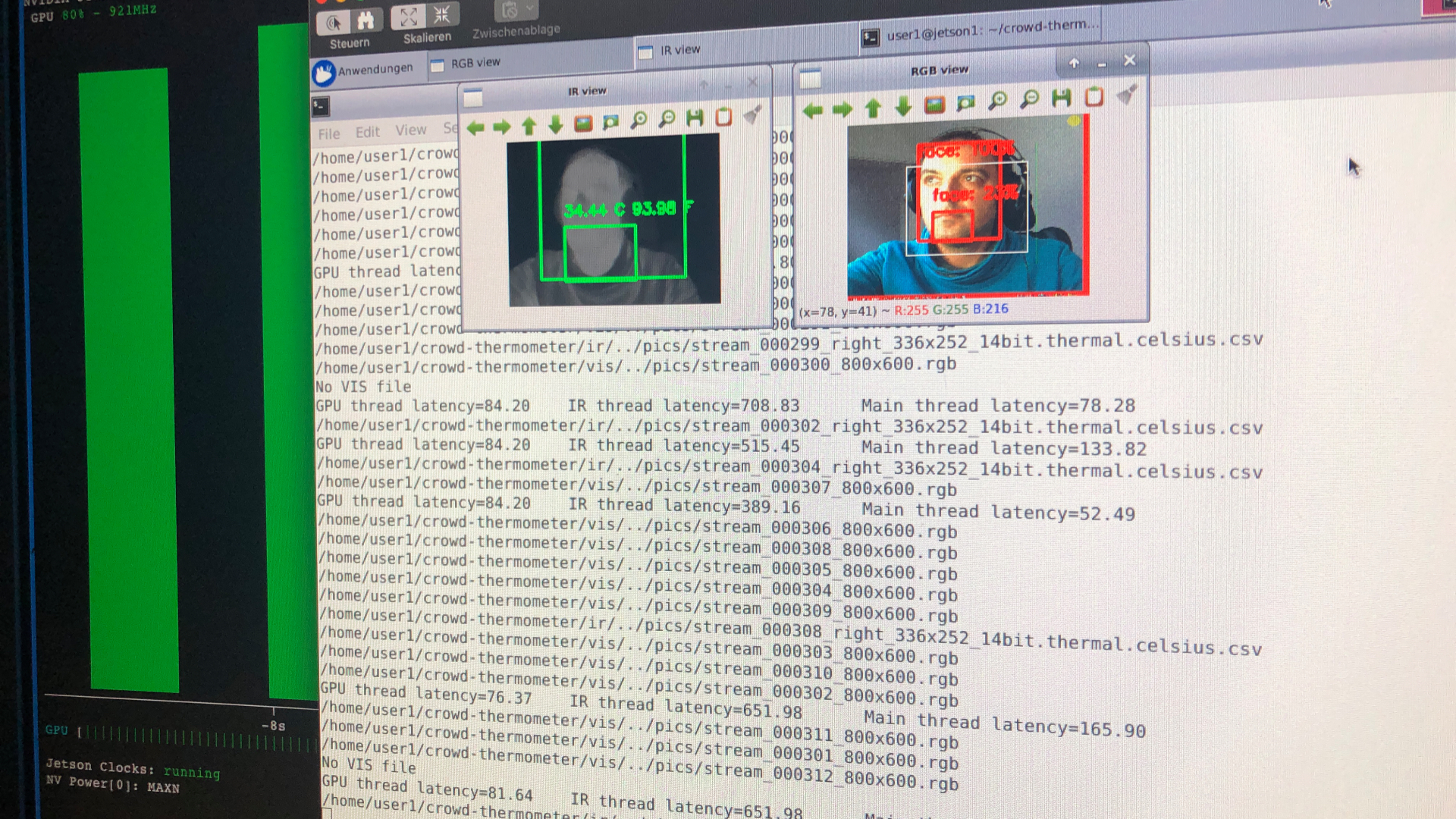Zoom in using IR view magnifier
The image size is (1456, 819).
click(639, 120)
